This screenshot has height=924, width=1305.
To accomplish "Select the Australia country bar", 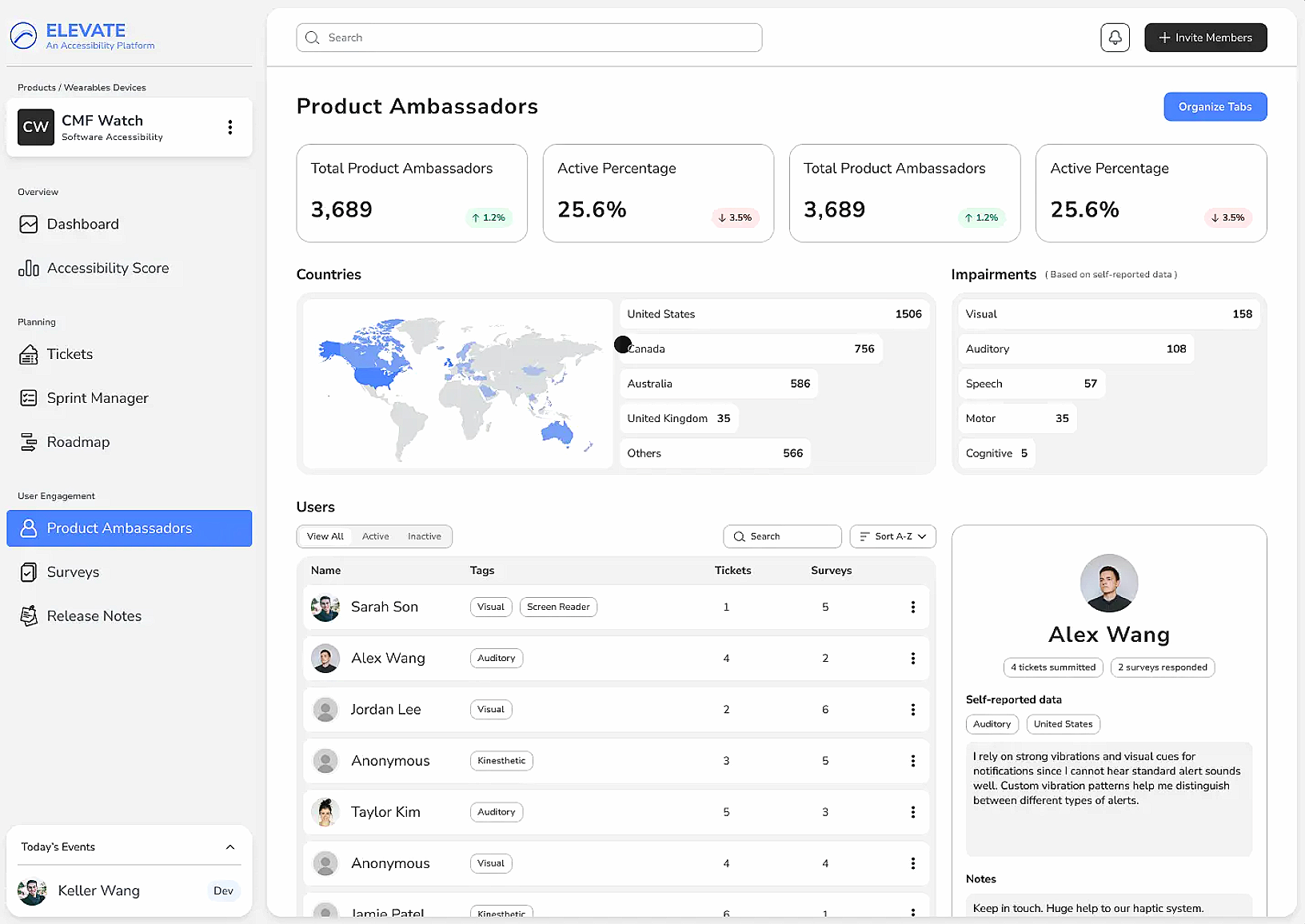I will click(x=720, y=384).
